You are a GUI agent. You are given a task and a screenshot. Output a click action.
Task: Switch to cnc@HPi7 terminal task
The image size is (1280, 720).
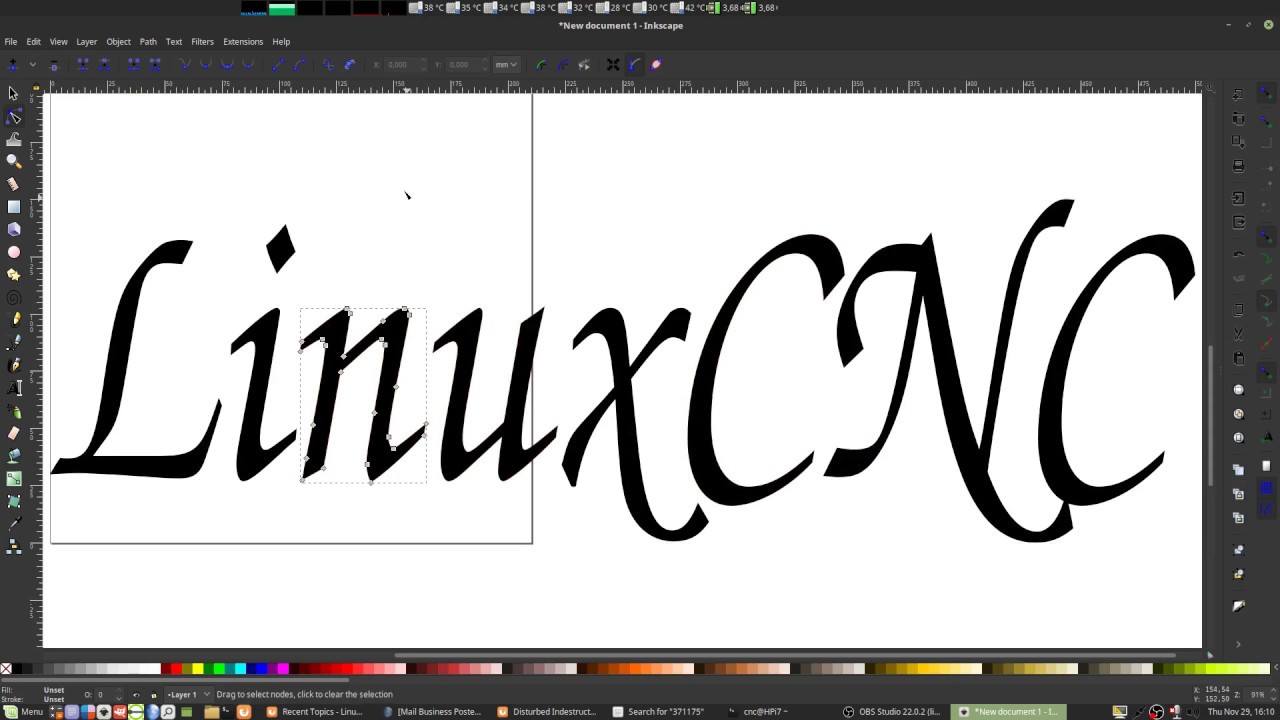point(764,712)
